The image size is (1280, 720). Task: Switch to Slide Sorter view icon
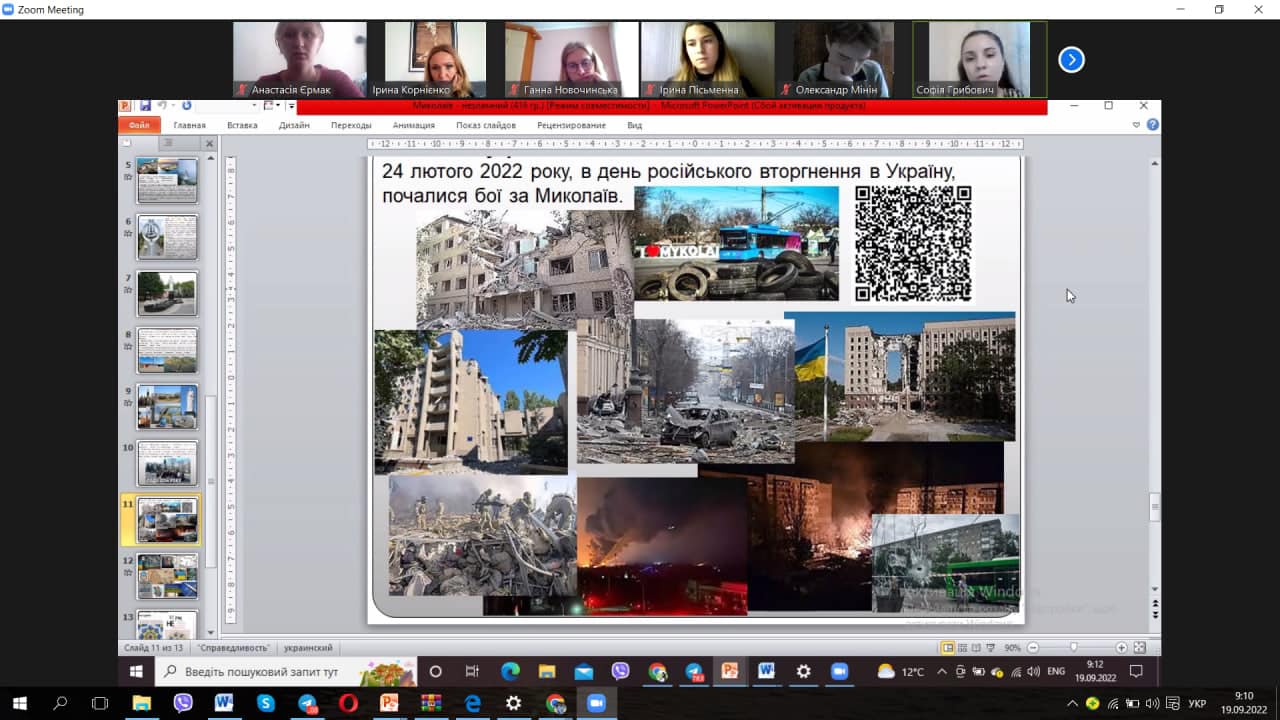coord(962,648)
